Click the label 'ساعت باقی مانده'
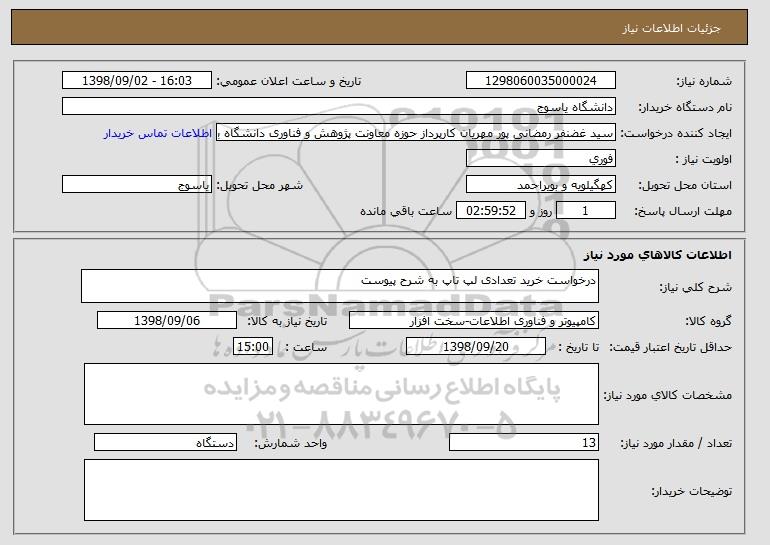Viewport: 770px width, 545px height. [406, 211]
